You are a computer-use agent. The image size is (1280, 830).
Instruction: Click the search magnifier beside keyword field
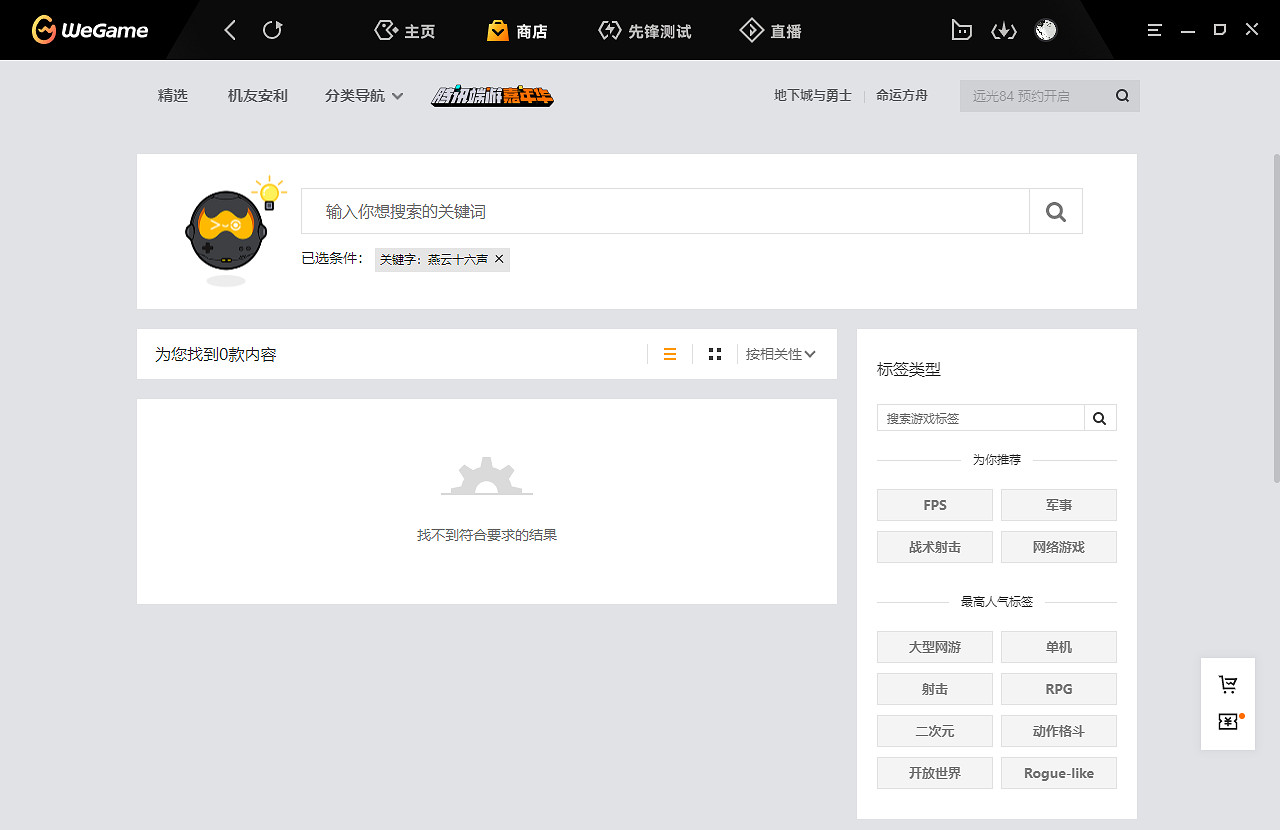(1055, 211)
